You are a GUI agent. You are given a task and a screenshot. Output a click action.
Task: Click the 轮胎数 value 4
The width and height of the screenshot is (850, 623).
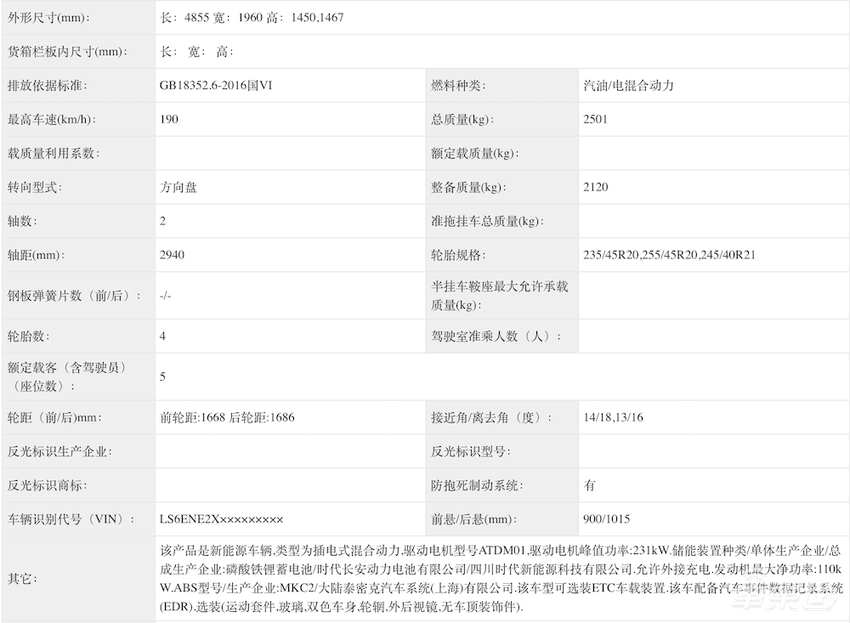(162, 336)
